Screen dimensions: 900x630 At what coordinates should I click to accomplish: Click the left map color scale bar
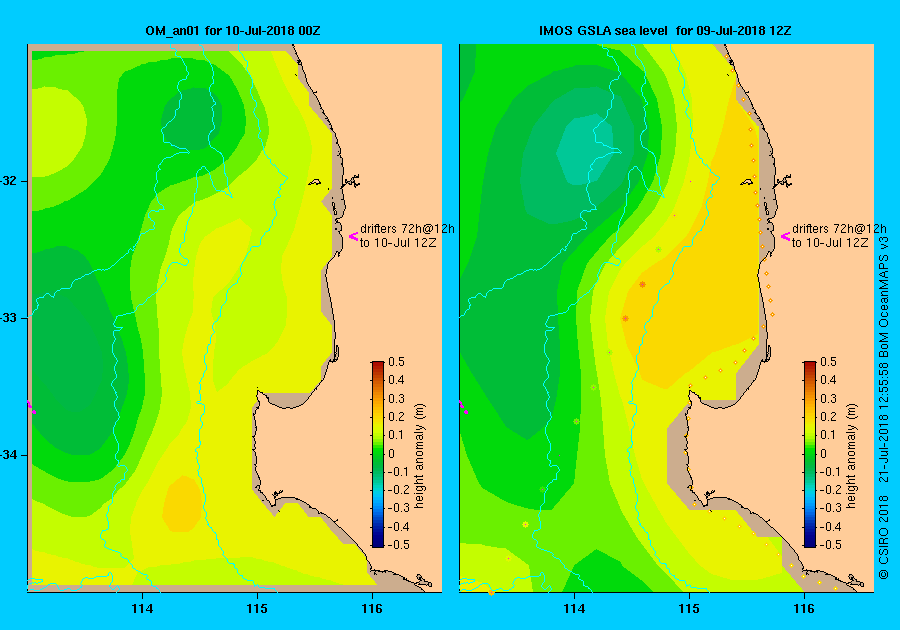(378, 454)
